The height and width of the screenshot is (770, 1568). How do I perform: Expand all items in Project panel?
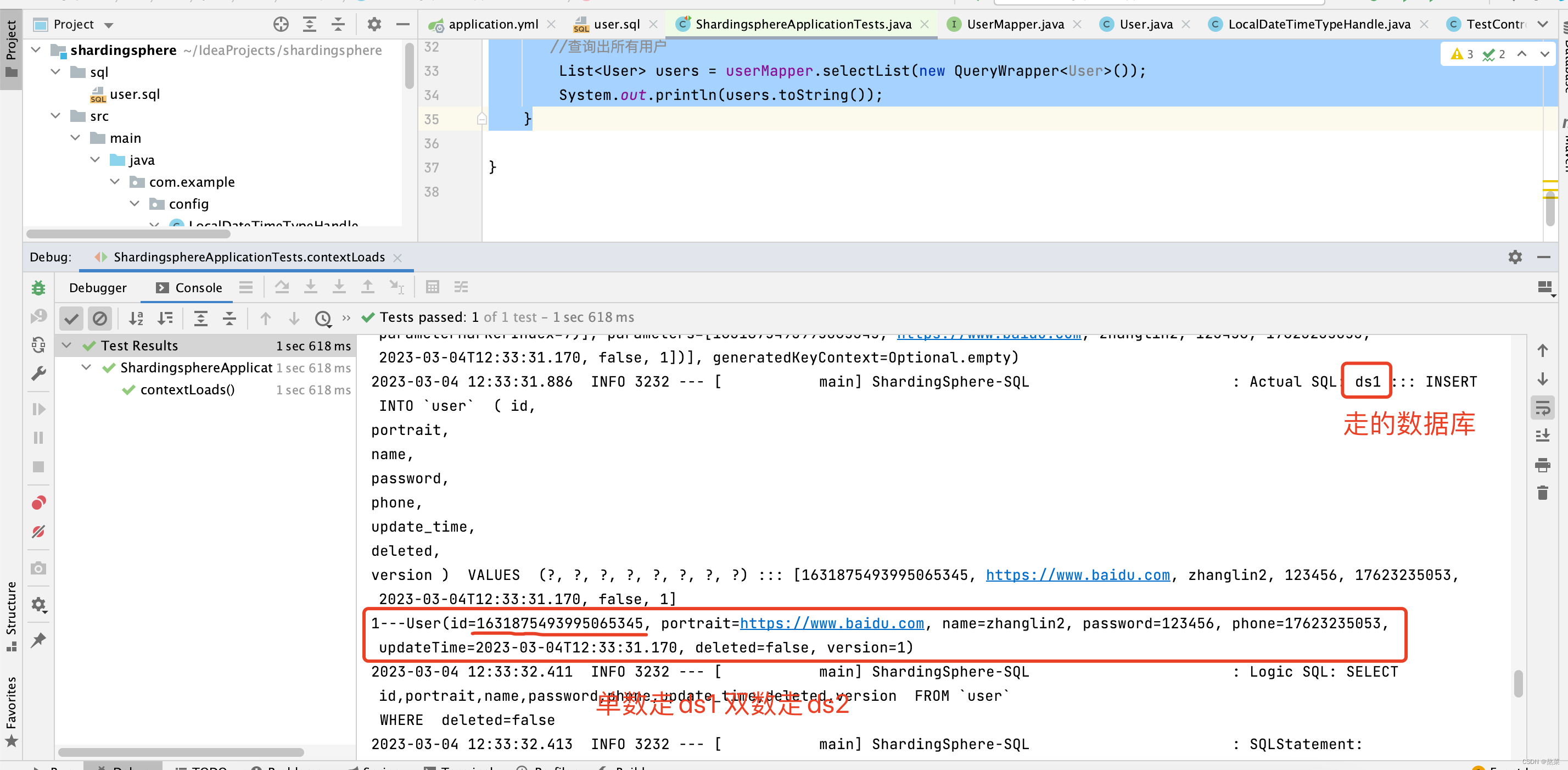pyautogui.click(x=309, y=24)
